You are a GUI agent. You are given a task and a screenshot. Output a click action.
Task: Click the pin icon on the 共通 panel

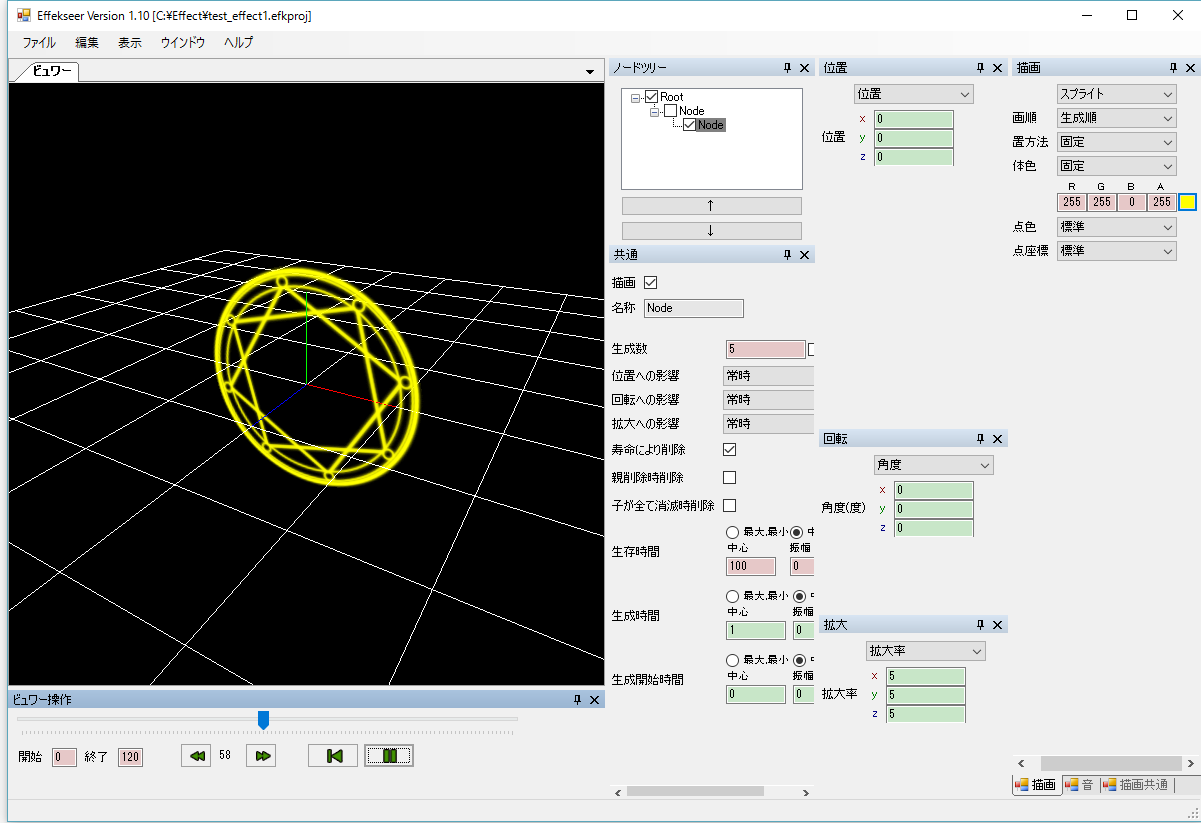pos(788,254)
